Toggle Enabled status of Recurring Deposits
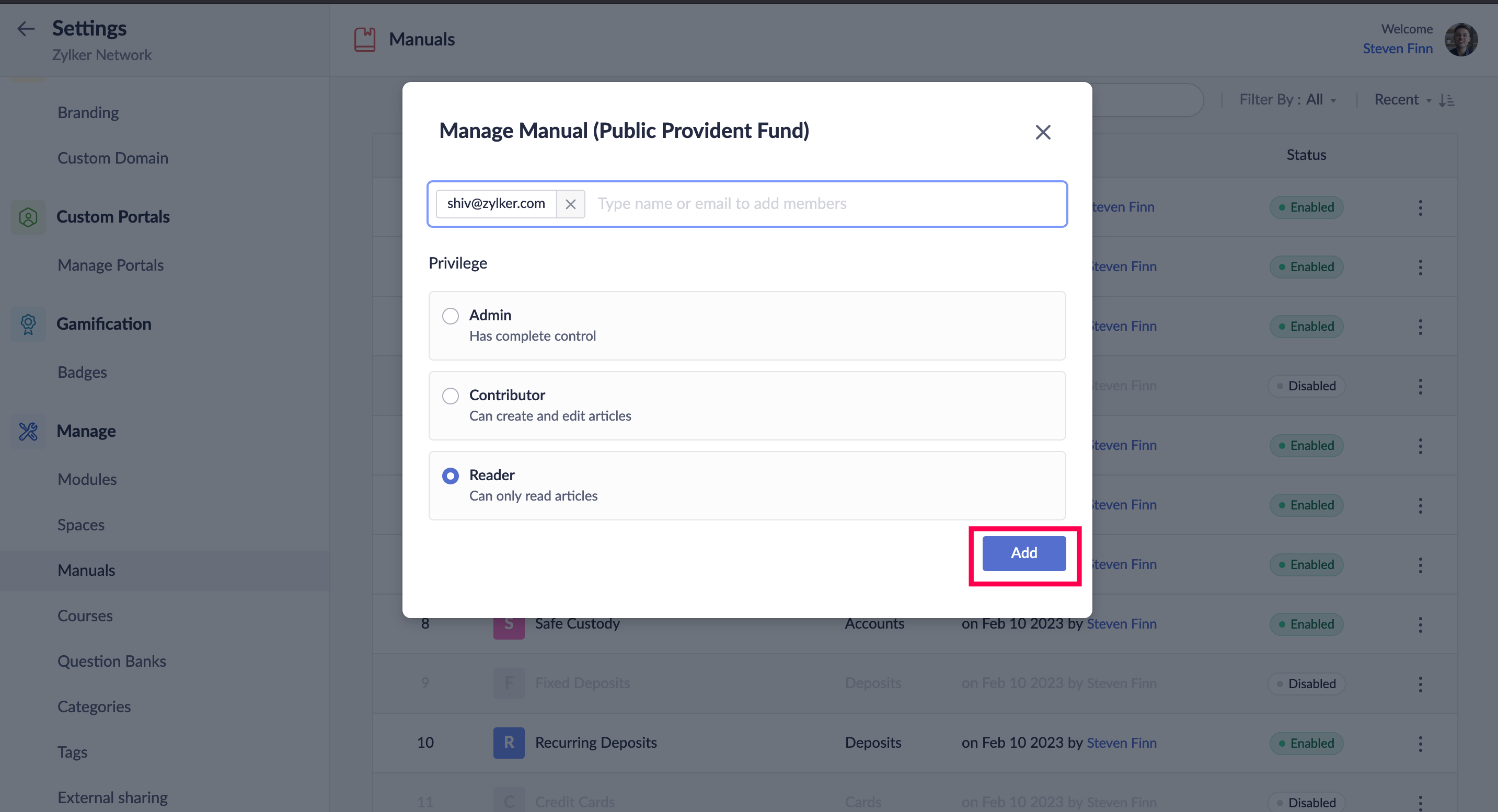Viewport: 1498px width, 812px height. (x=1306, y=744)
